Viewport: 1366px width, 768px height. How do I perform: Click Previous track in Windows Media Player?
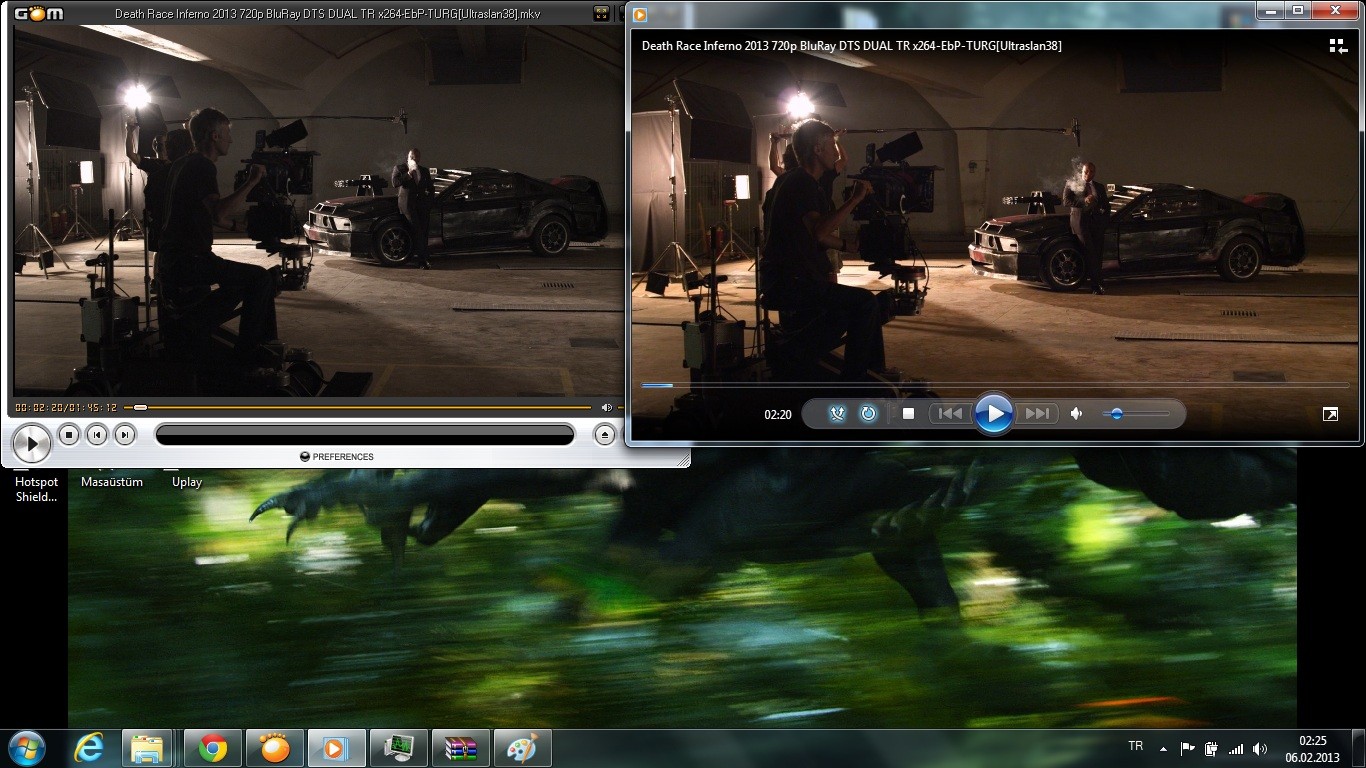[x=950, y=414]
